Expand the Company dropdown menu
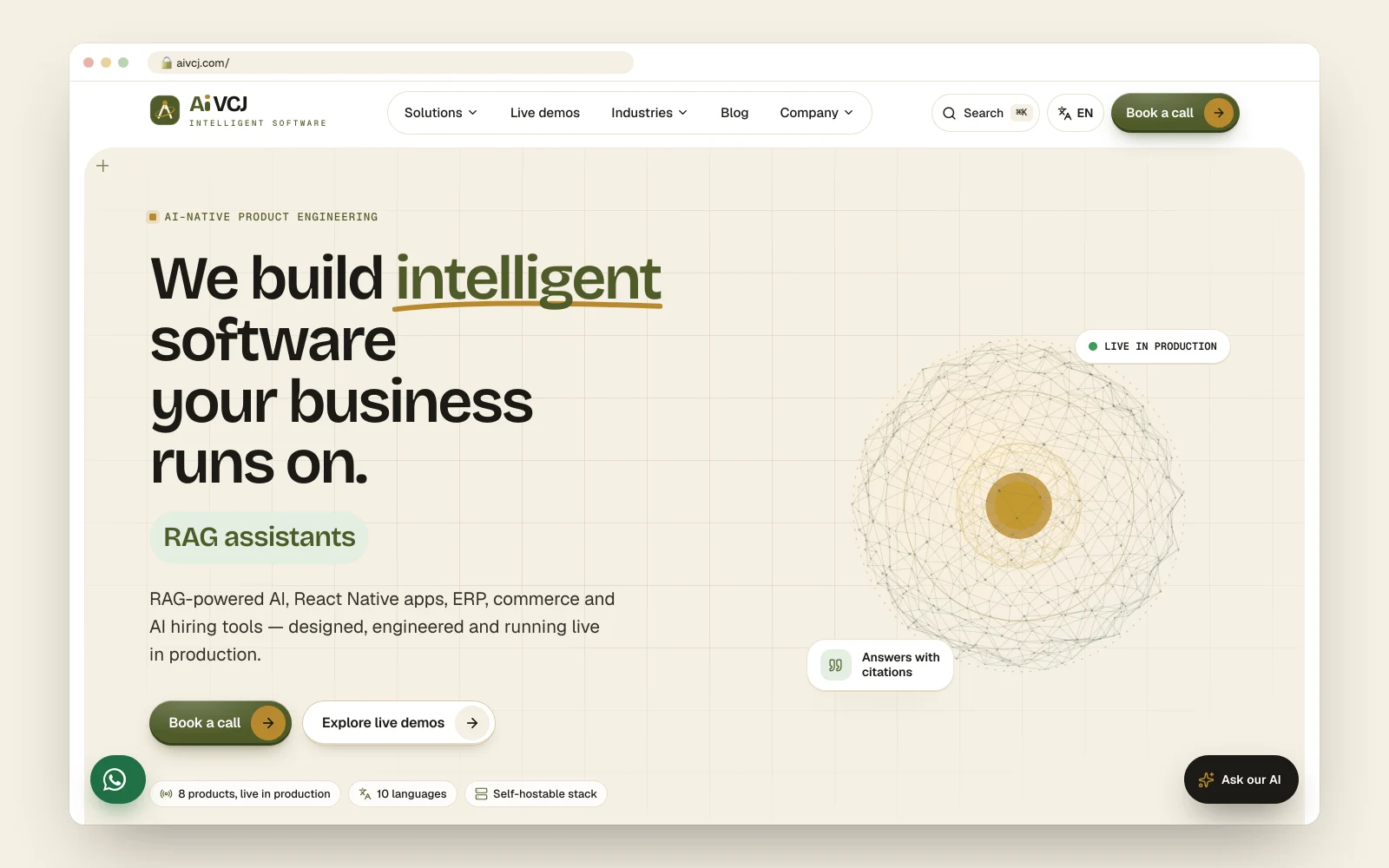Image resolution: width=1389 pixels, height=868 pixels. pyautogui.click(x=816, y=113)
